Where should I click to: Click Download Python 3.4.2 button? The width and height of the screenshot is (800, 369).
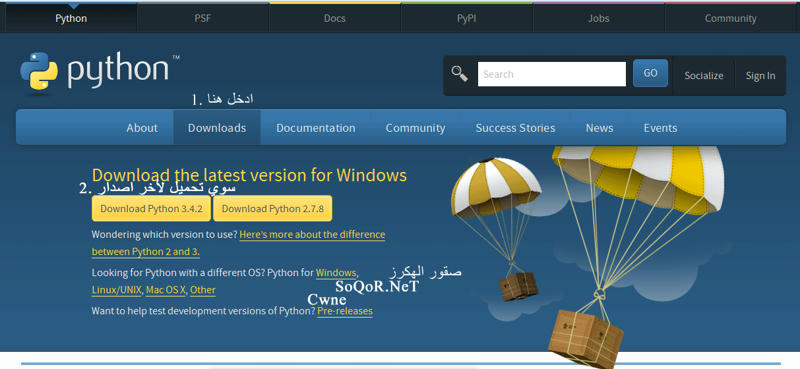pos(152,209)
